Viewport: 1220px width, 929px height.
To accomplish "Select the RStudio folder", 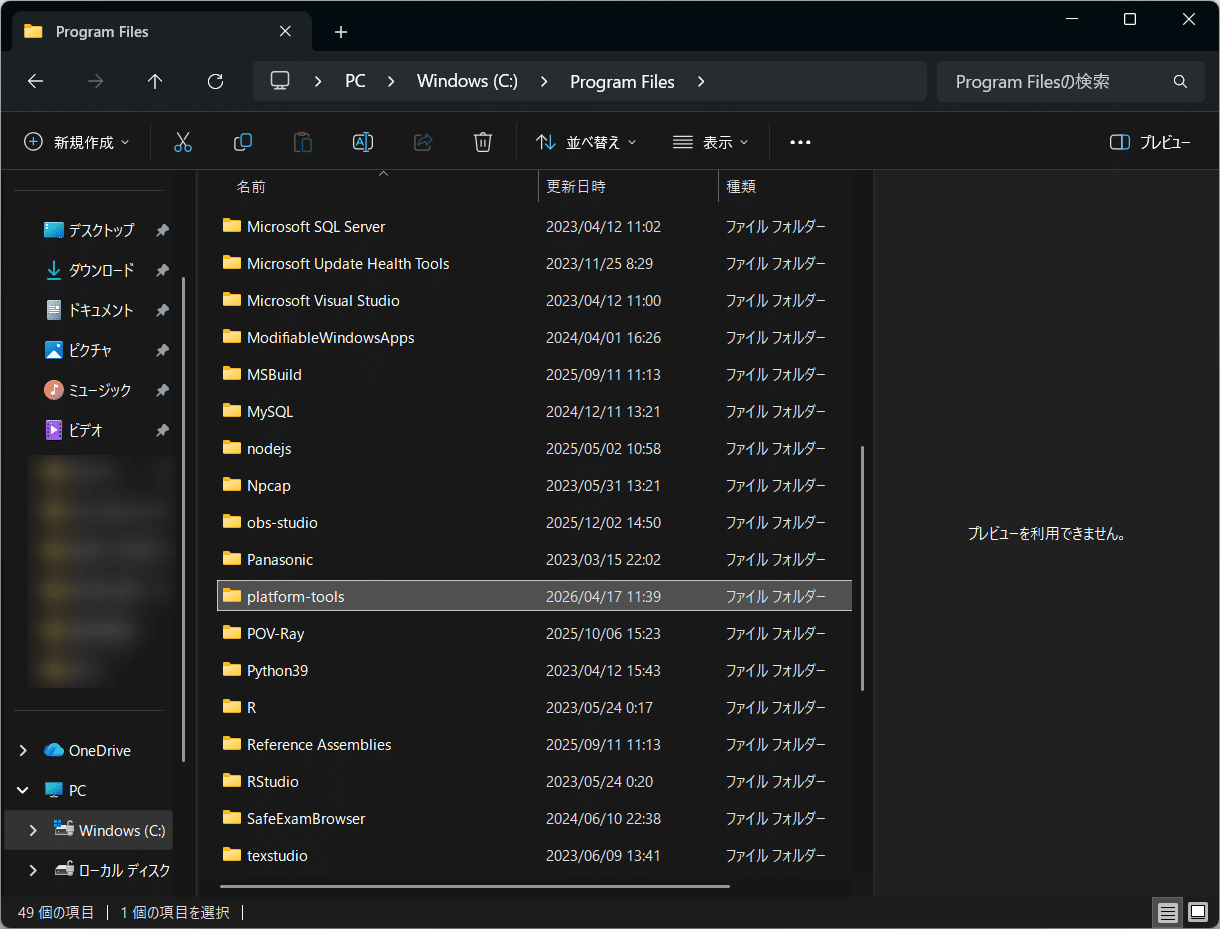I will (535, 781).
